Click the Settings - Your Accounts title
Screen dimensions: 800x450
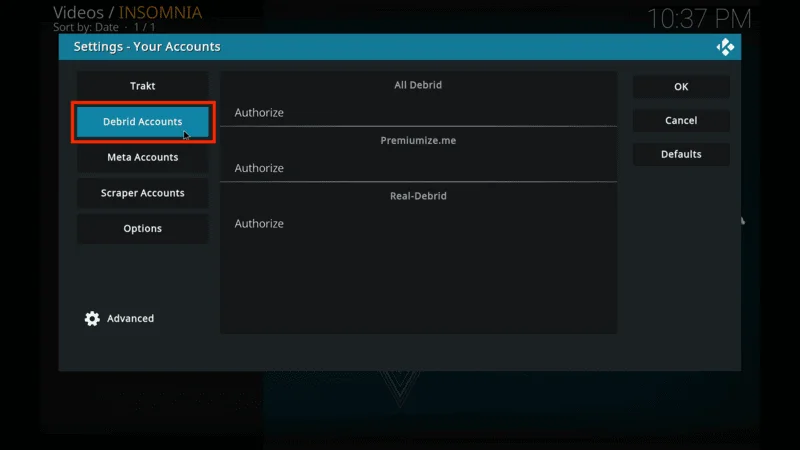point(147,46)
